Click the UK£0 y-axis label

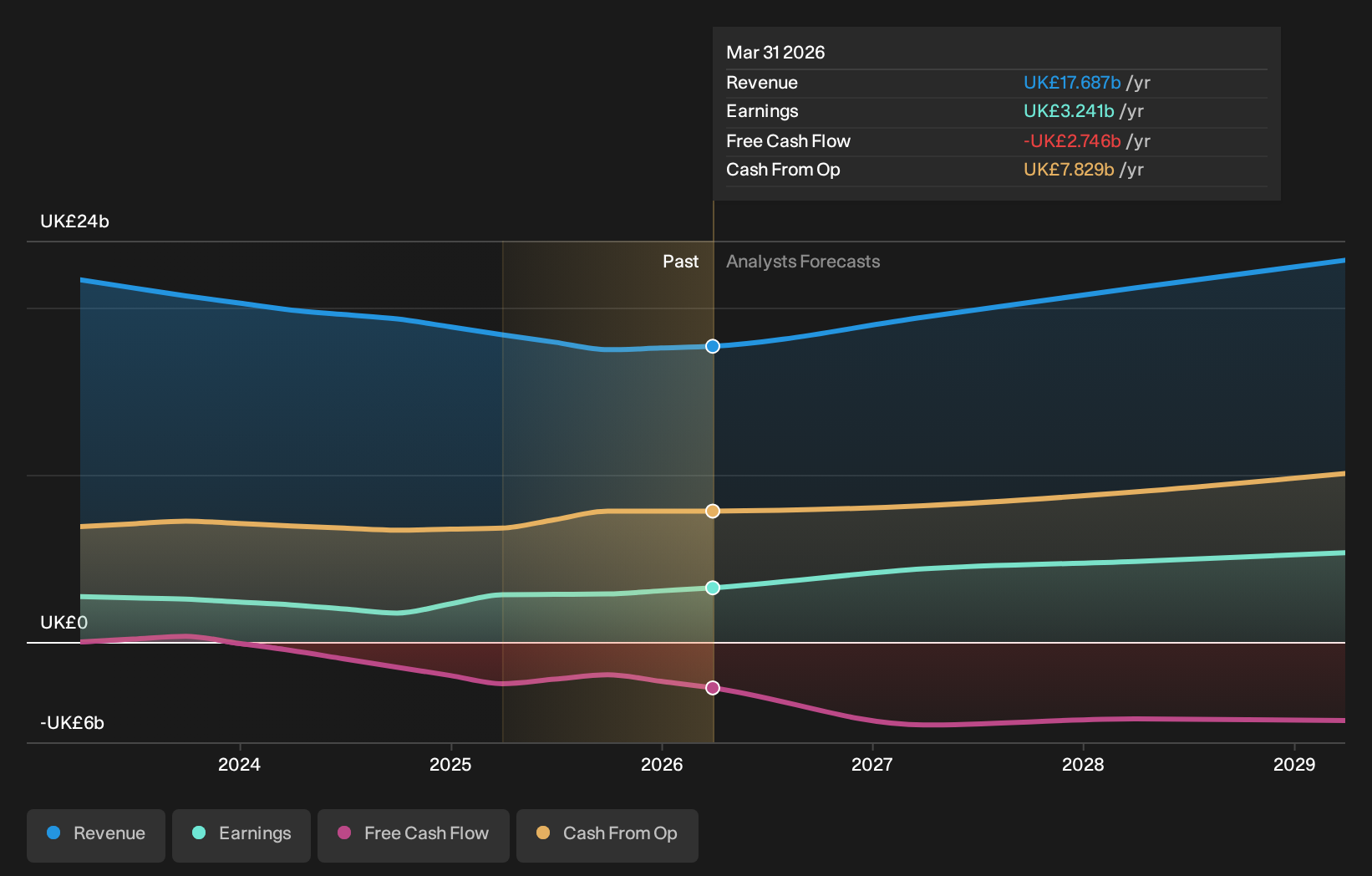point(64,623)
